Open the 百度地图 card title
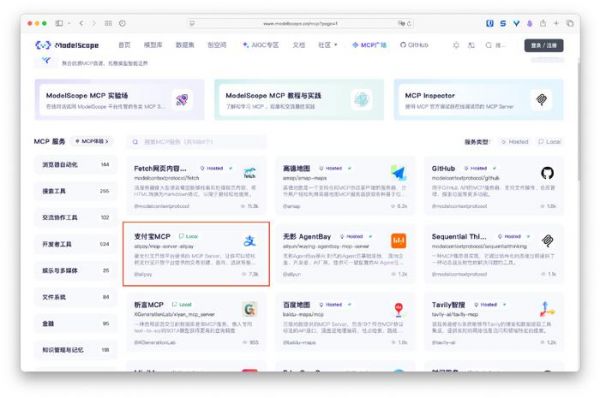This screenshot has height=398, width=600. pos(297,305)
